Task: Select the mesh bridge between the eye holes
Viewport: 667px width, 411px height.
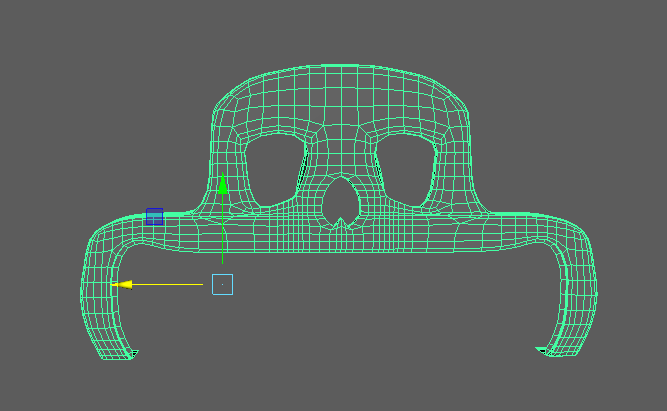Action: (x=340, y=150)
